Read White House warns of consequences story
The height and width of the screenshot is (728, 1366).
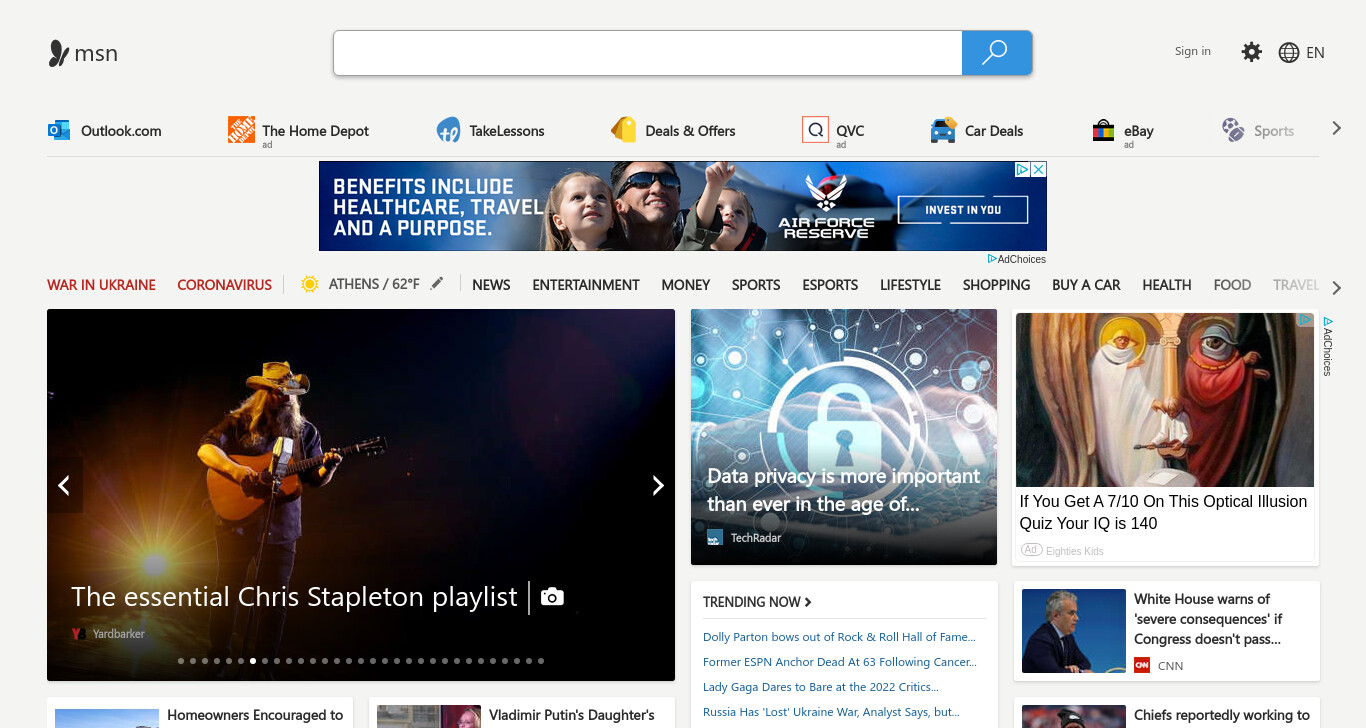[x=1208, y=619]
